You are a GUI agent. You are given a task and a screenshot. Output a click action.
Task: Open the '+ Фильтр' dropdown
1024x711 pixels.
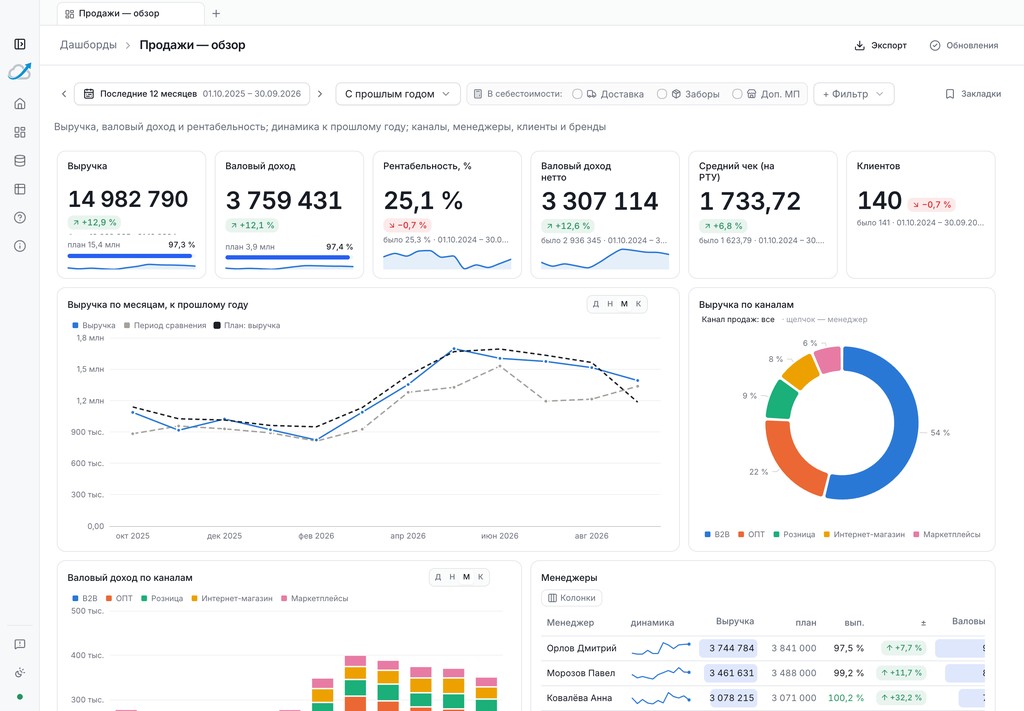(853, 94)
